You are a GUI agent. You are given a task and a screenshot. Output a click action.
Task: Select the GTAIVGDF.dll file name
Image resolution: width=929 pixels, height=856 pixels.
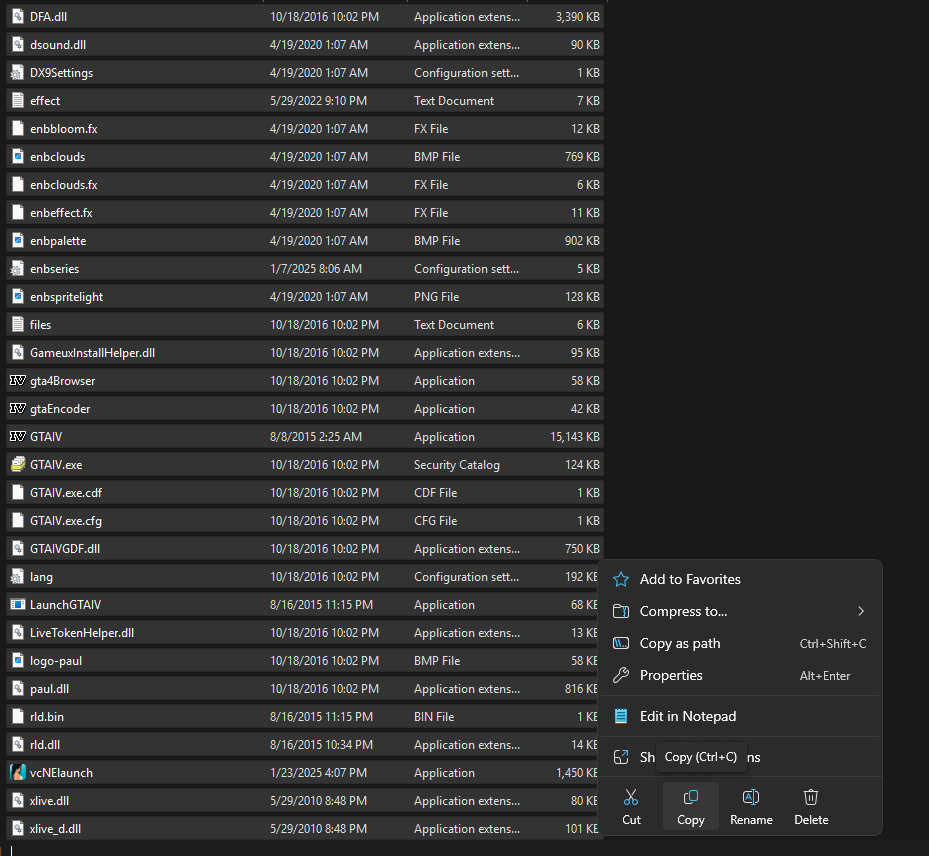[x=65, y=549]
